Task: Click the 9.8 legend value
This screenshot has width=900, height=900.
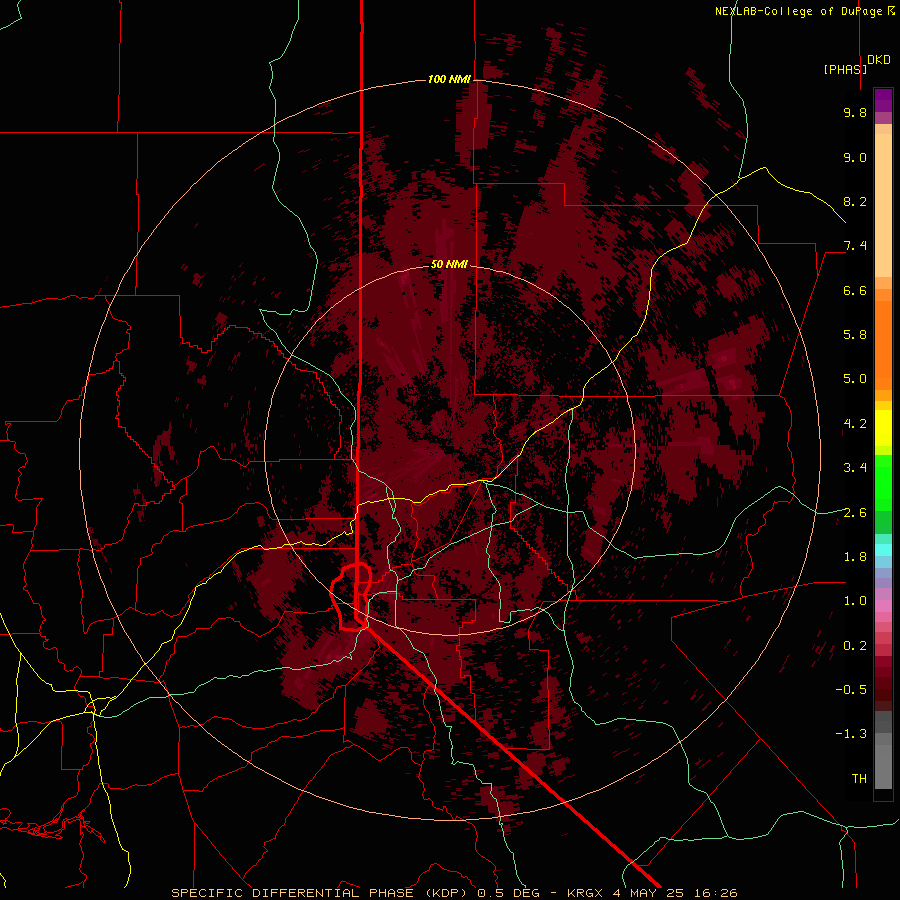Action: [855, 112]
